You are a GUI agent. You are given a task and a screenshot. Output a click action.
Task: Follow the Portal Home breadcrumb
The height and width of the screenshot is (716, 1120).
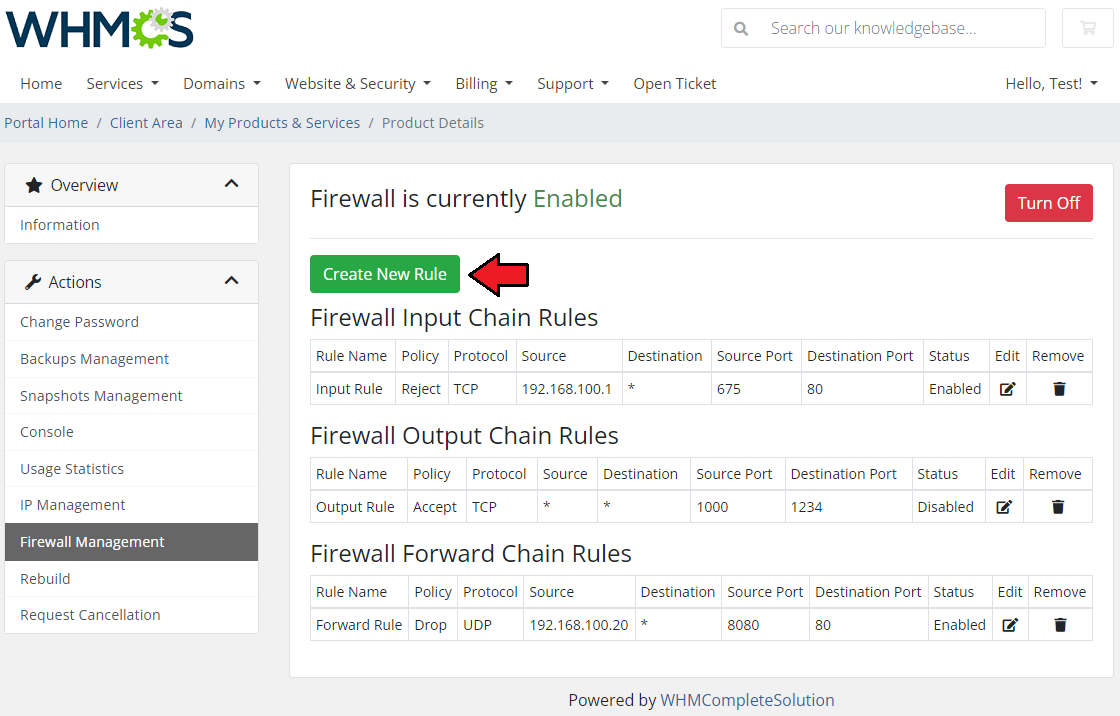click(46, 123)
